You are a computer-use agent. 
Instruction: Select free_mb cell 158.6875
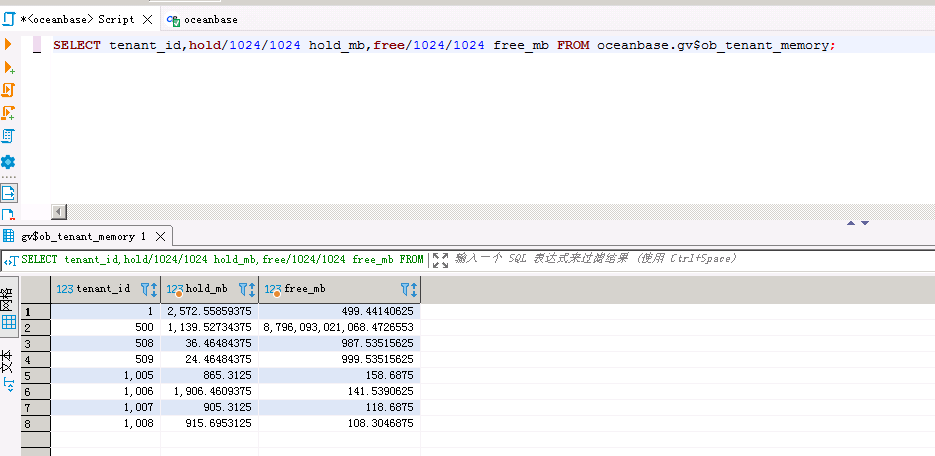(339, 376)
